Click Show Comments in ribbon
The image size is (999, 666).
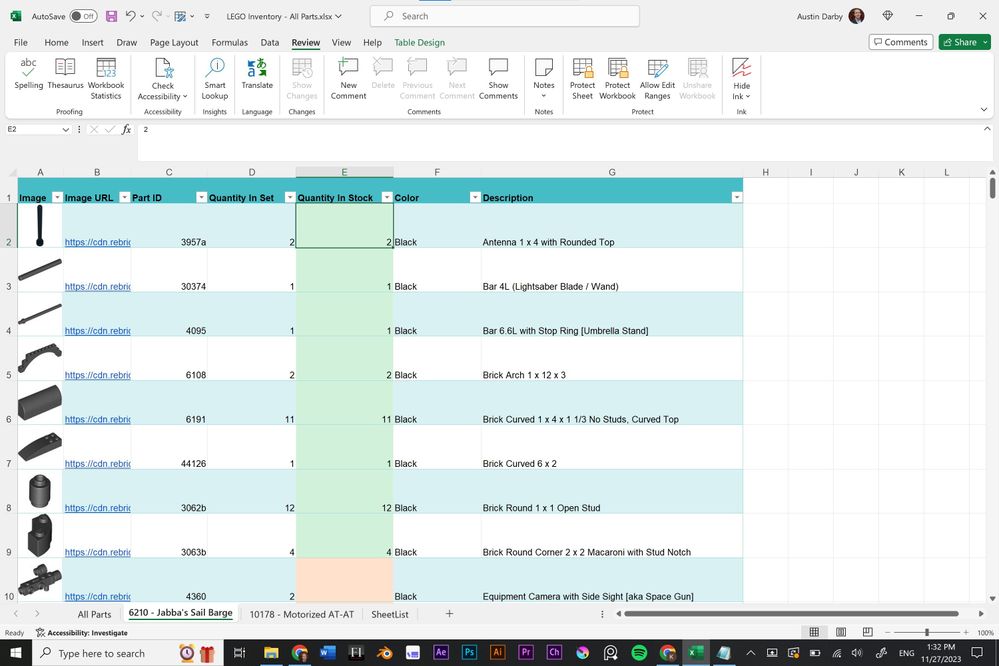(498, 79)
